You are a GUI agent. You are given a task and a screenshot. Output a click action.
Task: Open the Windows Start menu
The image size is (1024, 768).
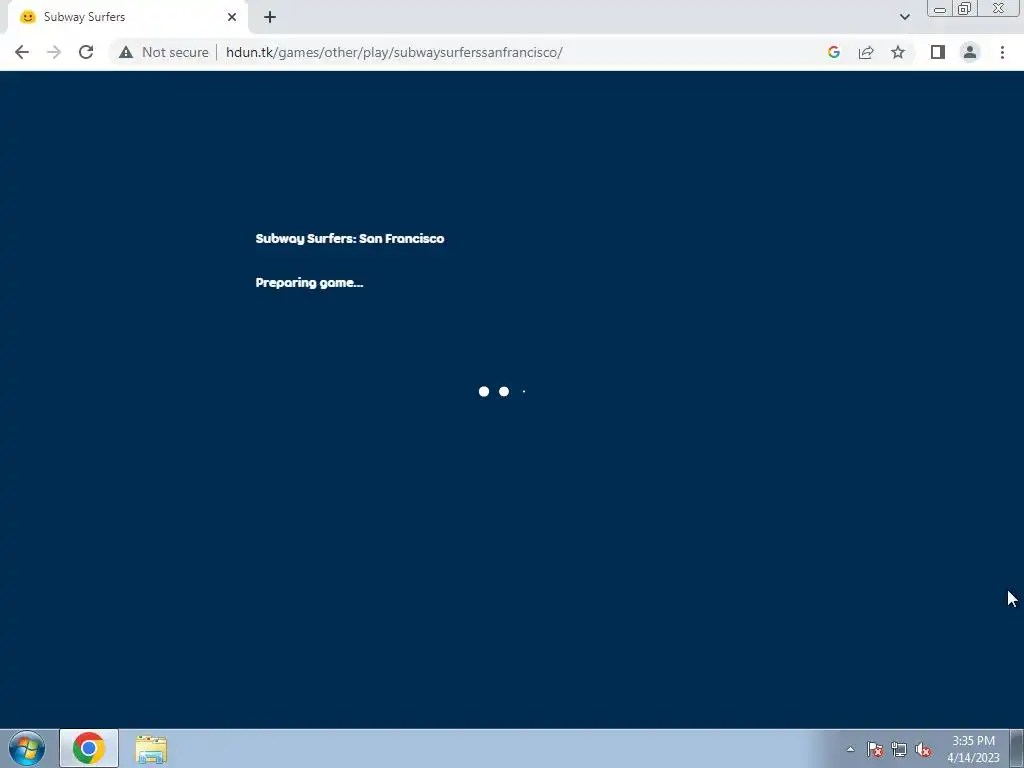pyautogui.click(x=27, y=748)
